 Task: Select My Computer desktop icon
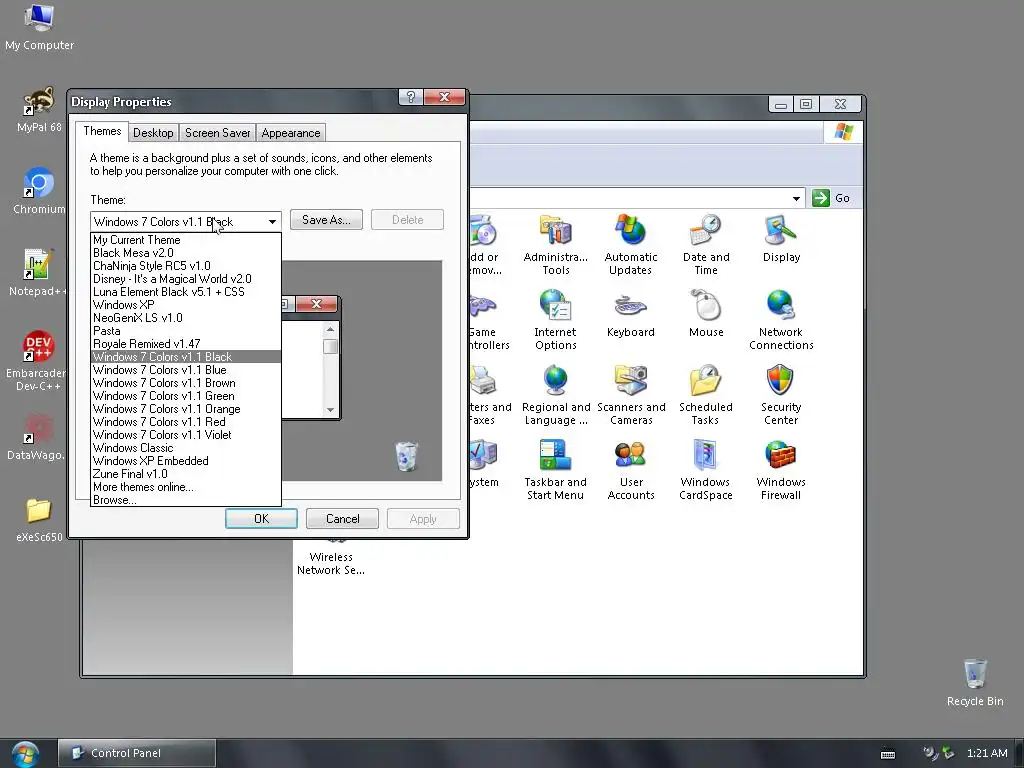39,27
